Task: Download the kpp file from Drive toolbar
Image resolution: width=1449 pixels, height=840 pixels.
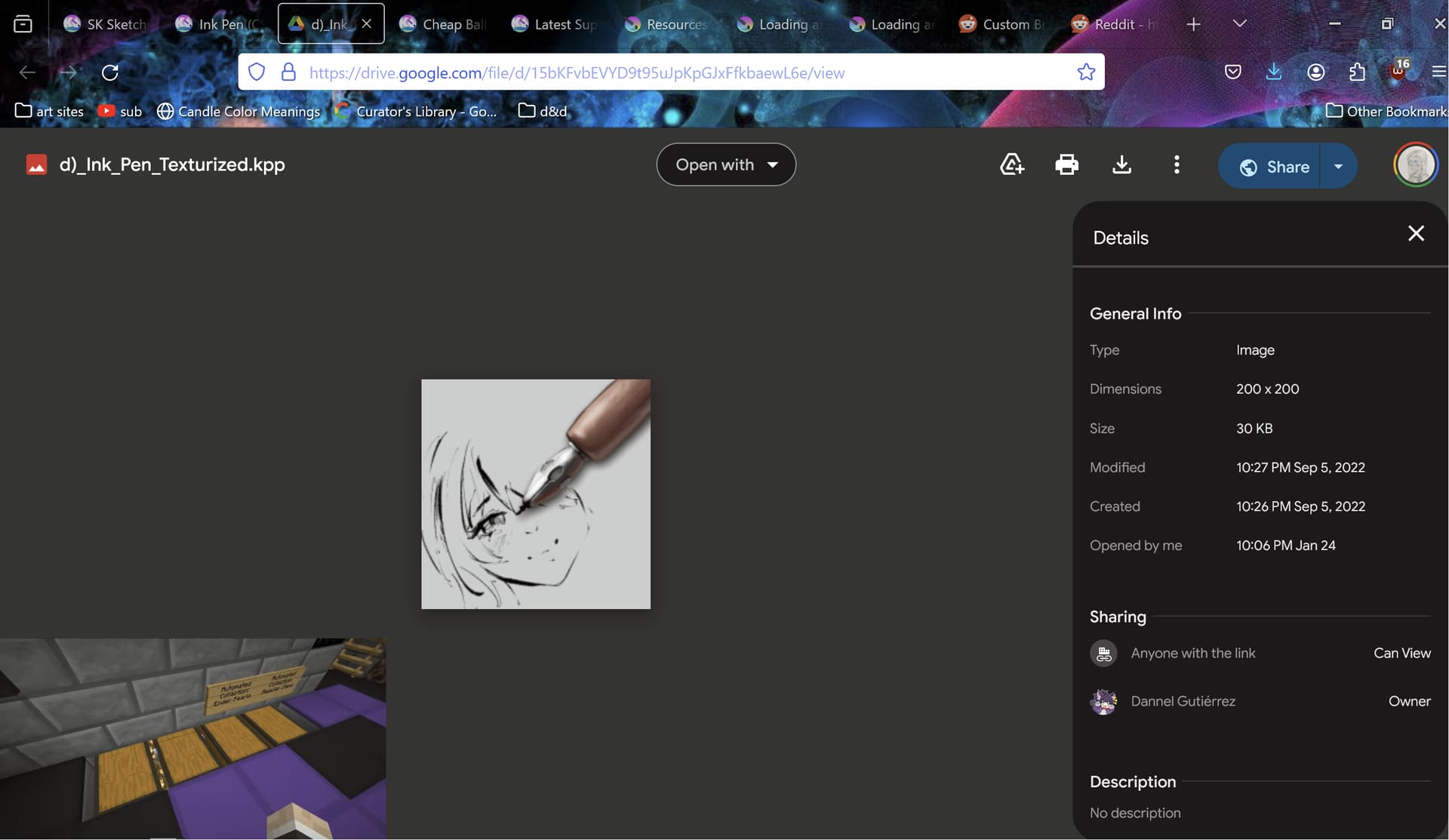Action: point(1121,165)
